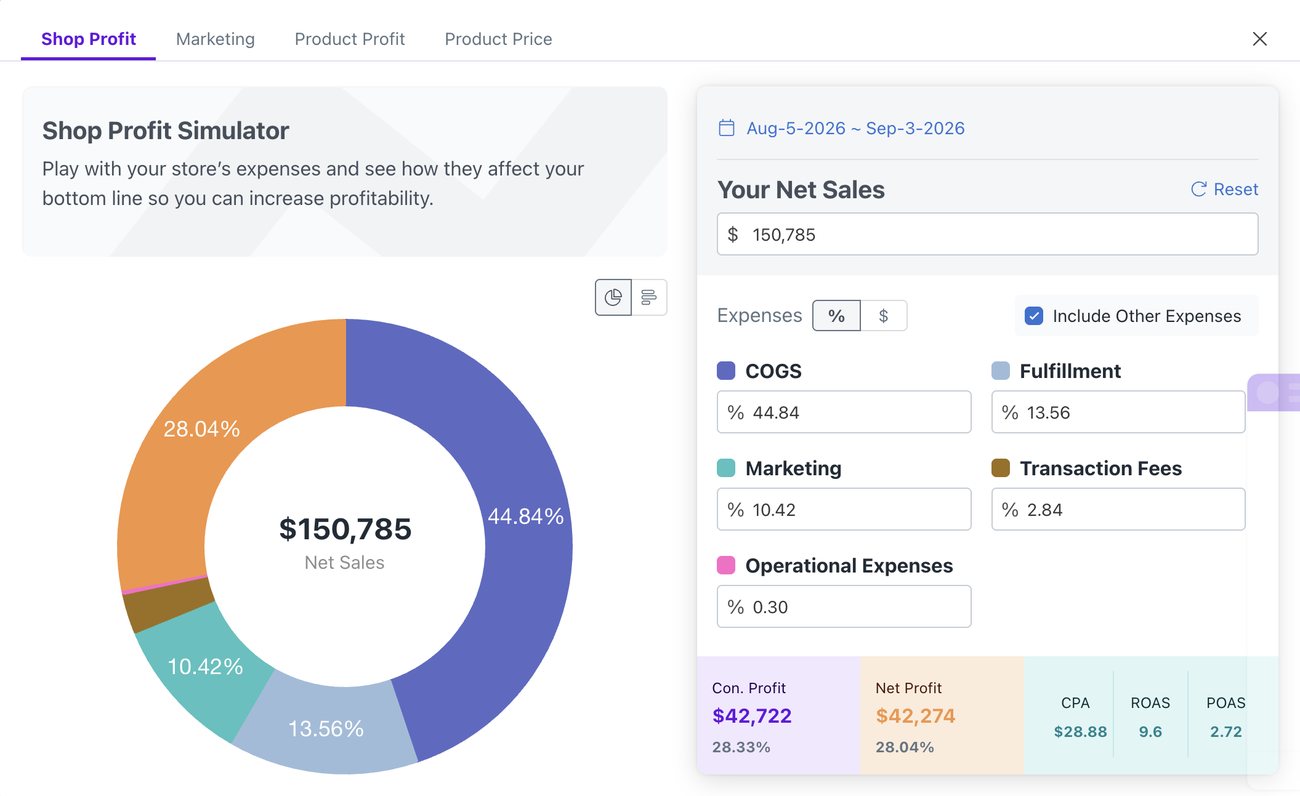Click the 28.04% orange donut segment
Image resolution: width=1300 pixels, height=796 pixels.
[202, 428]
